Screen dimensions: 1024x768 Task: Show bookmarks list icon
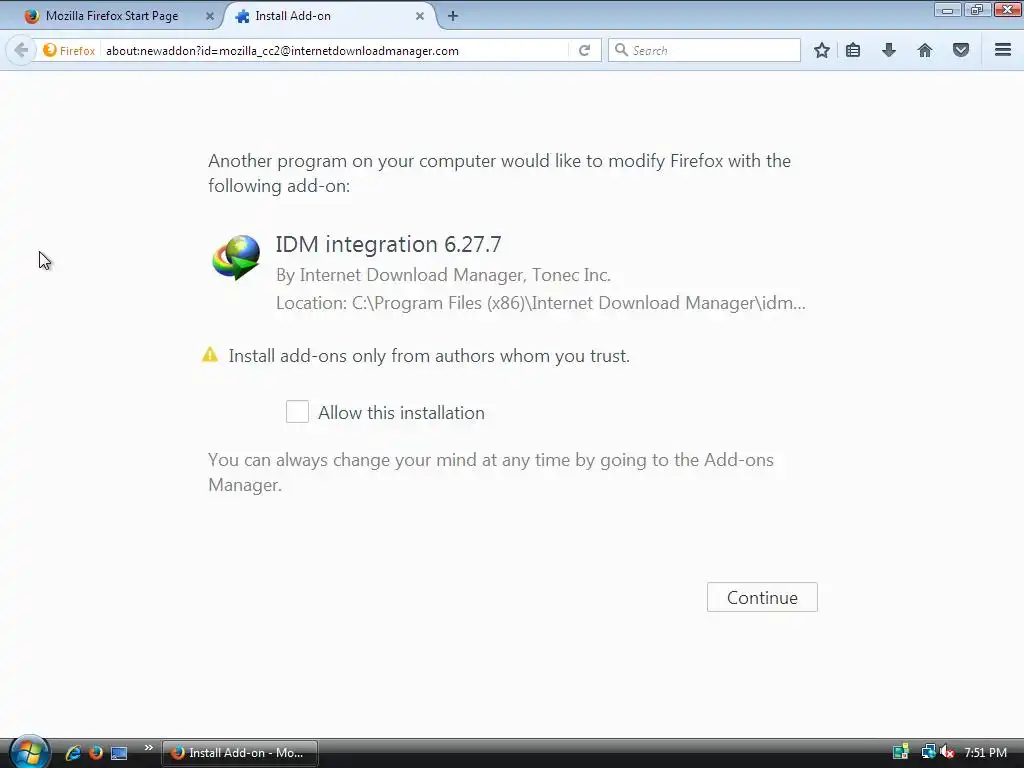(x=853, y=50)
